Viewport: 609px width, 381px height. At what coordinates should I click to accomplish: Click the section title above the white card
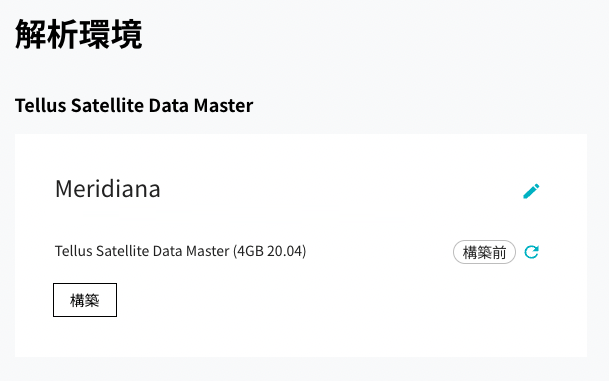pyautogui.click(x=134, y=106)
